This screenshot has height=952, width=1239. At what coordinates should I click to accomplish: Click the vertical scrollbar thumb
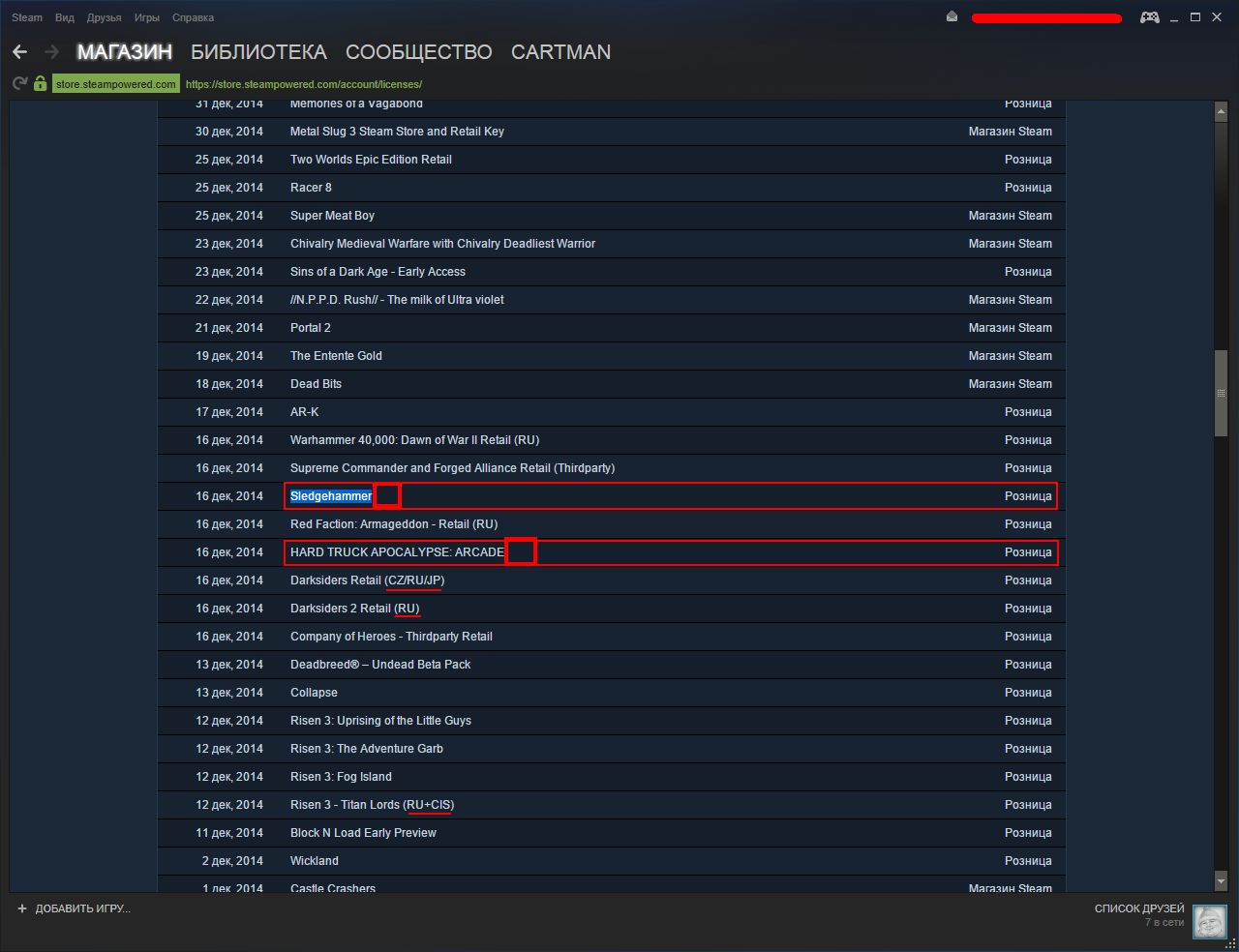coord(1221,393)
